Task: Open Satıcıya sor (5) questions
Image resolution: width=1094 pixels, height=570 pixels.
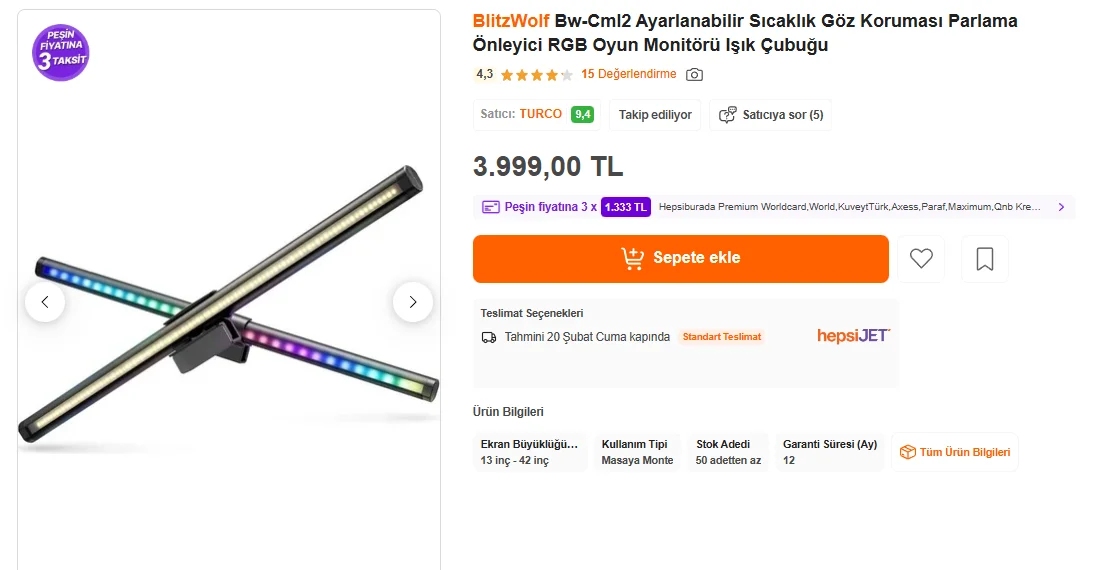Action: pyautogui.click(x=771, y=115)
